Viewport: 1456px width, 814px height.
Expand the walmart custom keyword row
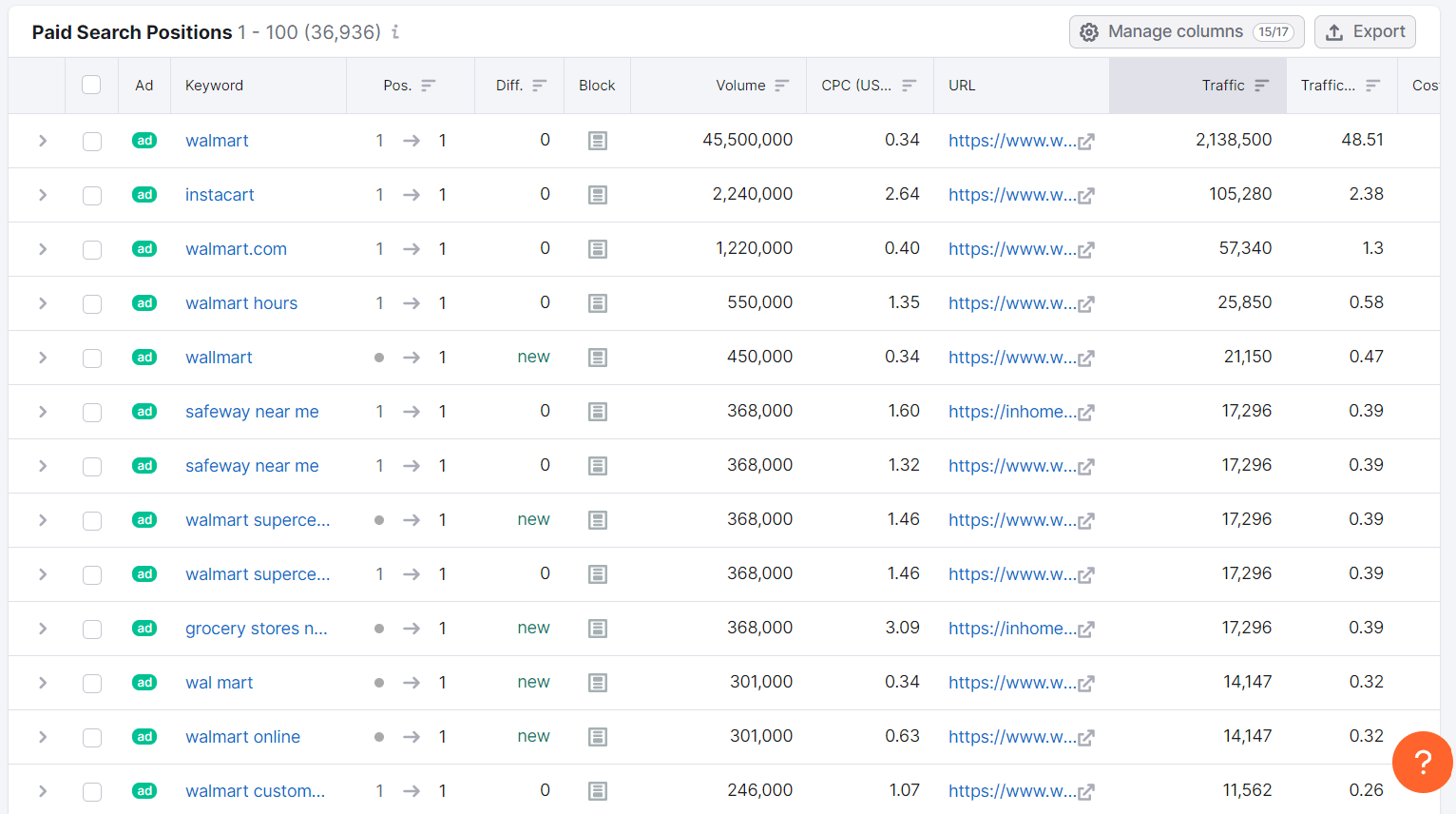point(43,791)
